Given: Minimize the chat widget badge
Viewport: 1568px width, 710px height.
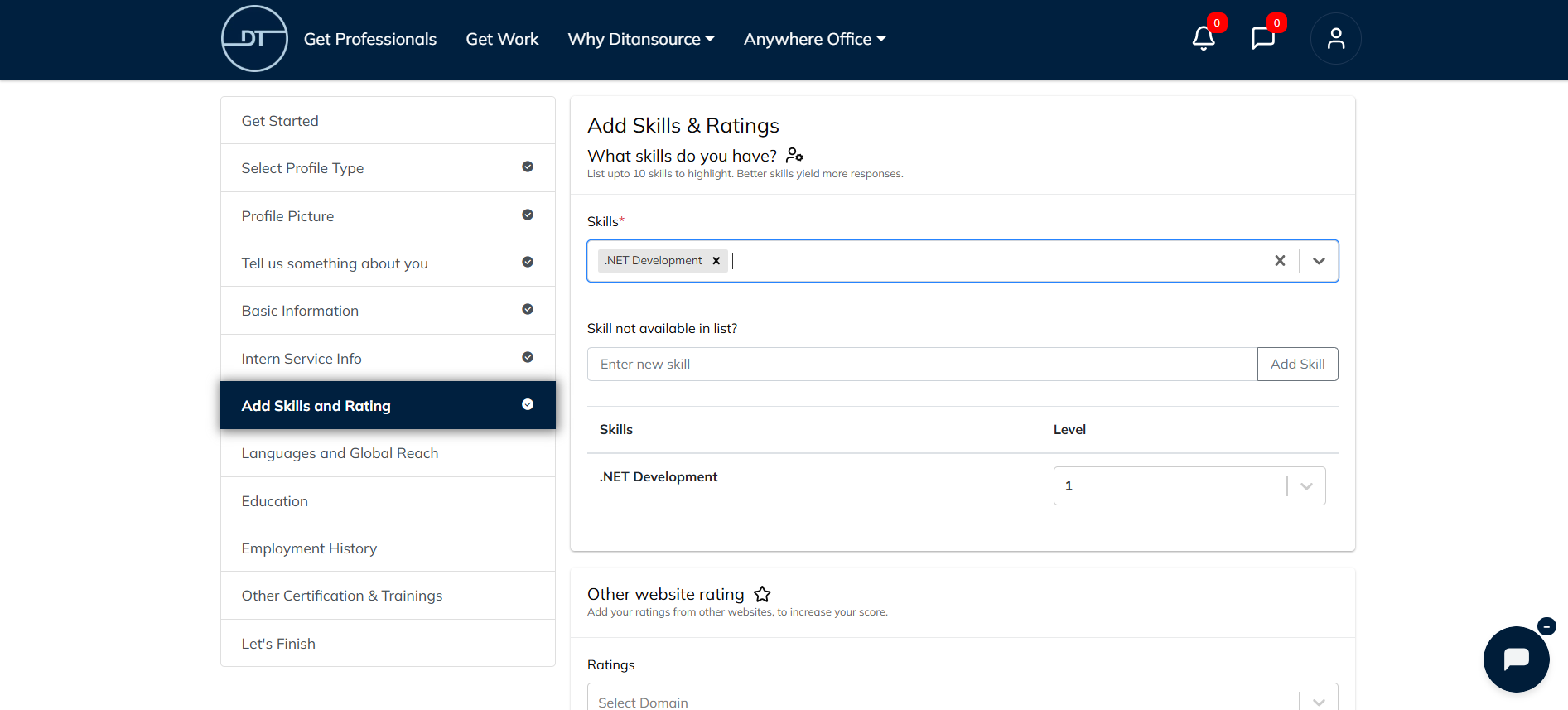Looking at the screenshot, I should click(x=1546, y=626).
